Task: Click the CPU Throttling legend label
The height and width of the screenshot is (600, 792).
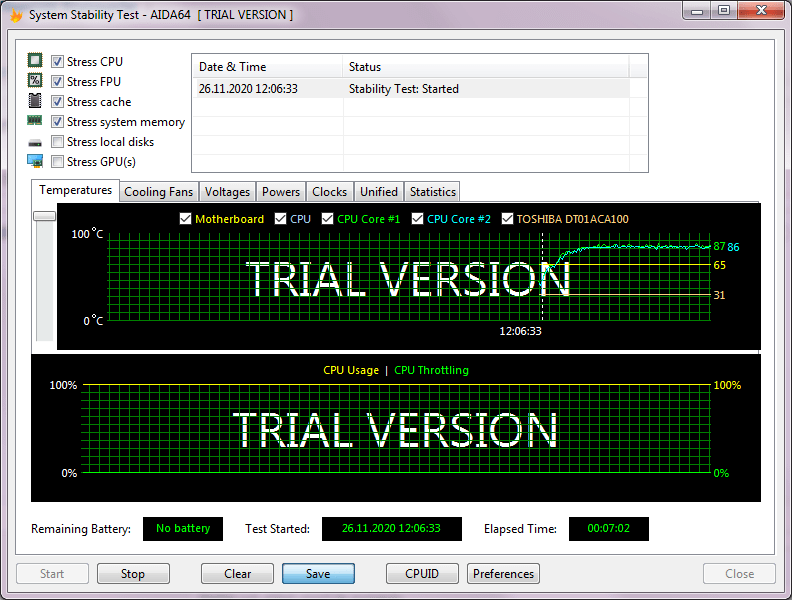Action: click(431, 370)
